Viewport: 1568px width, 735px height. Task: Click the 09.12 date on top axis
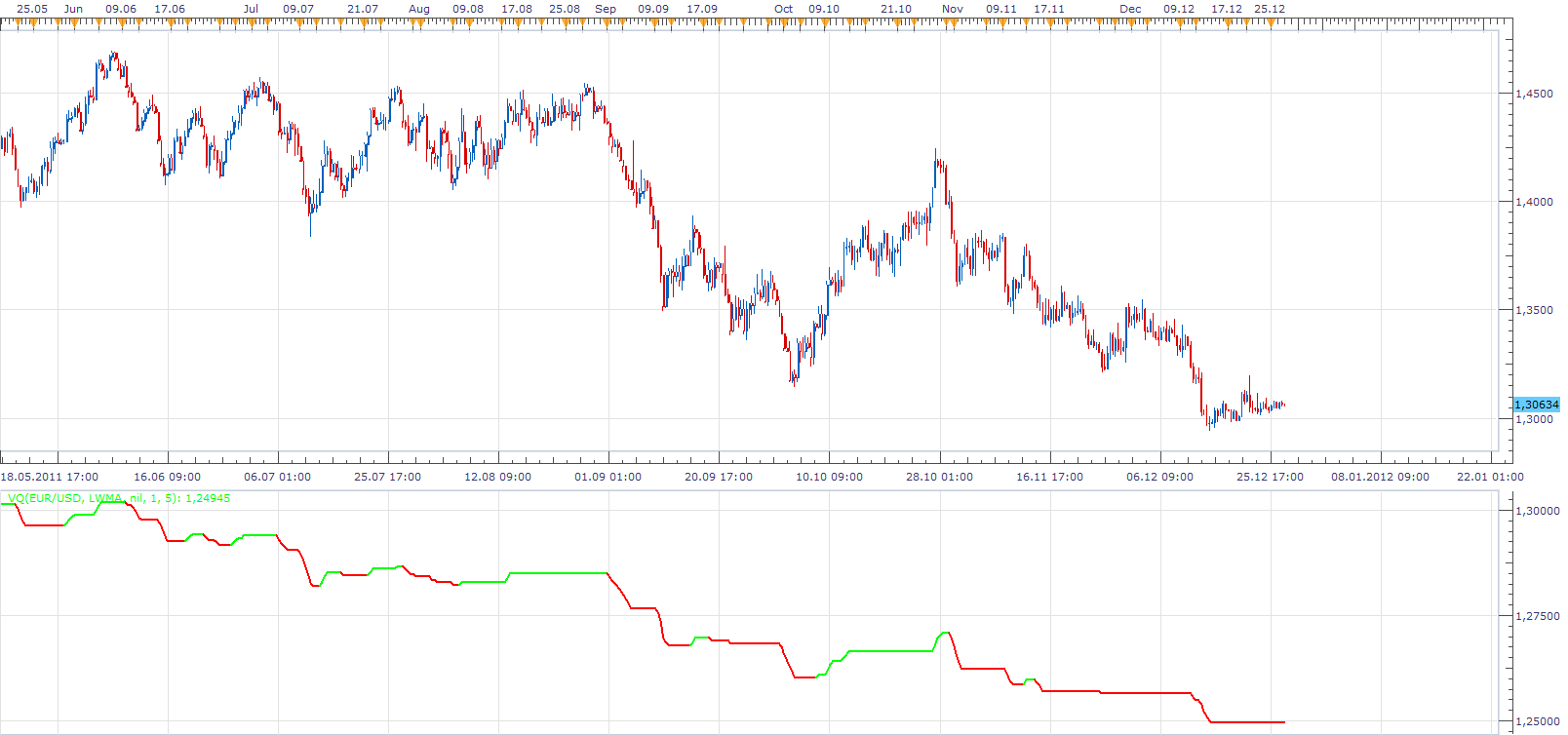[x=1179, y=9]
